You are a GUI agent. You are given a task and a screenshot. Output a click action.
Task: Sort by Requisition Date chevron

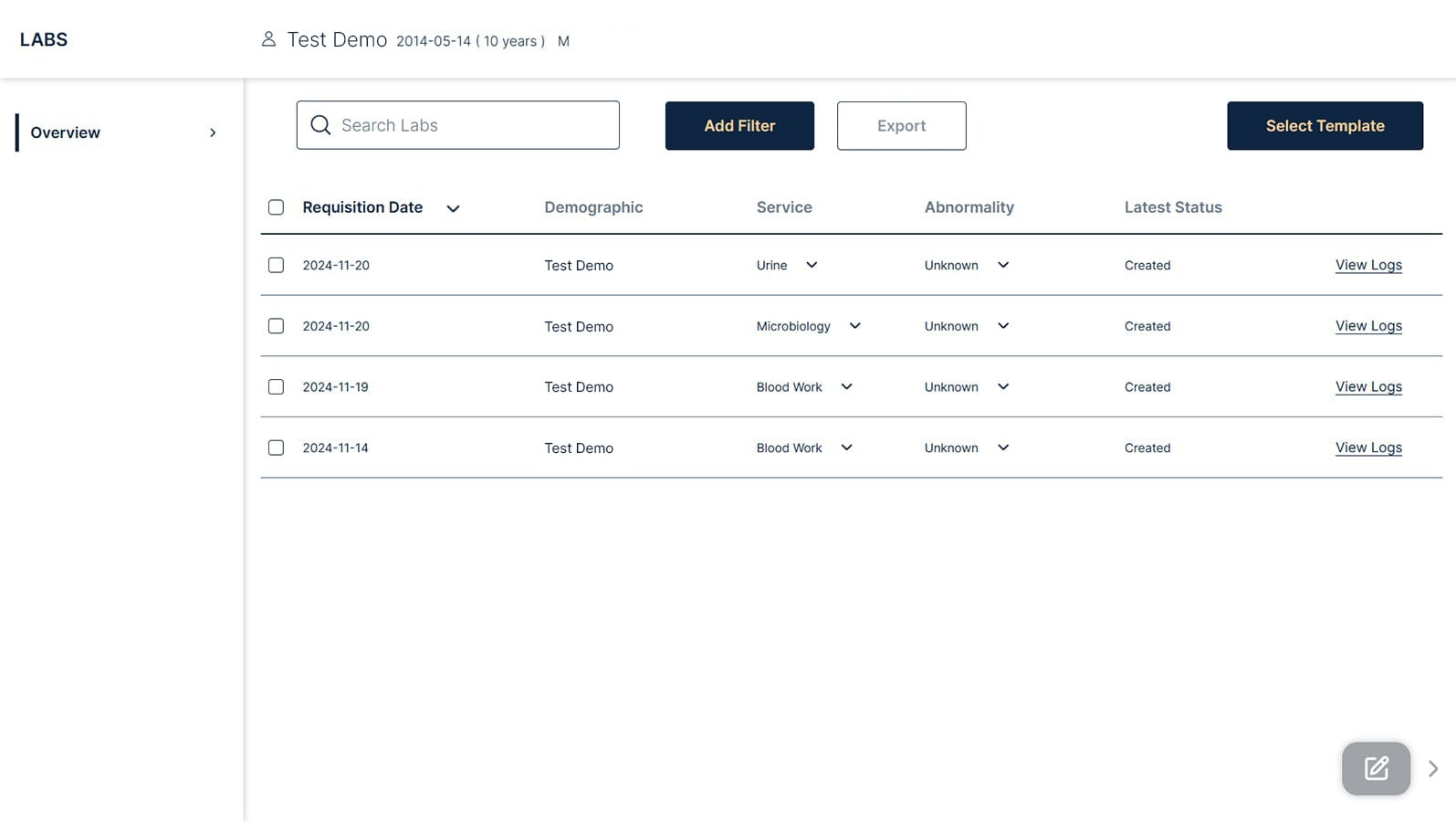(453, 208)
